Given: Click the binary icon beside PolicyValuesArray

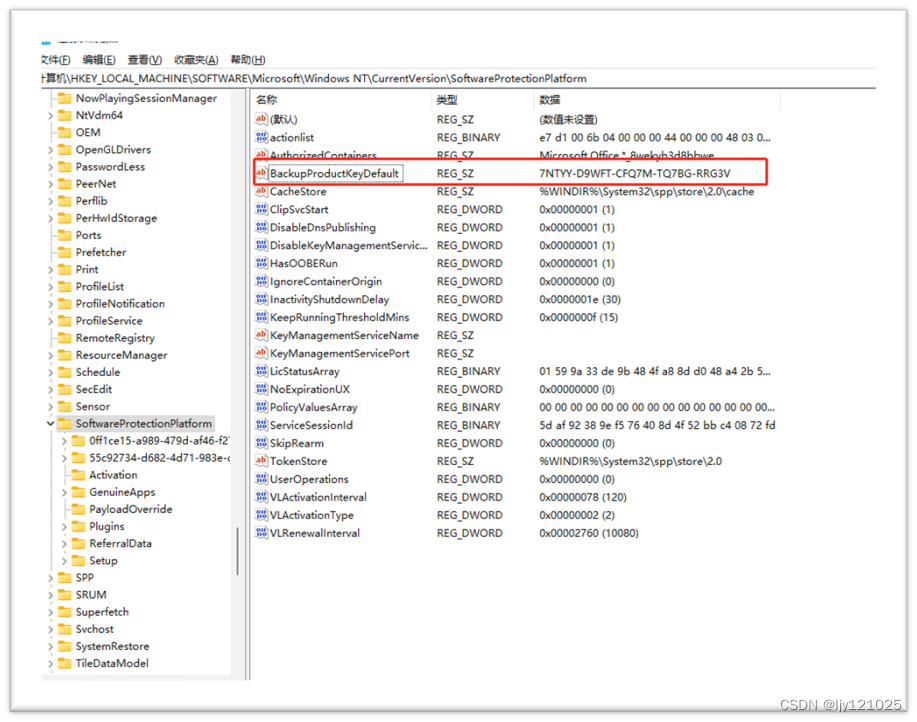Looking at the screenshot, I should pyautogui.click(x=260, y=407).
